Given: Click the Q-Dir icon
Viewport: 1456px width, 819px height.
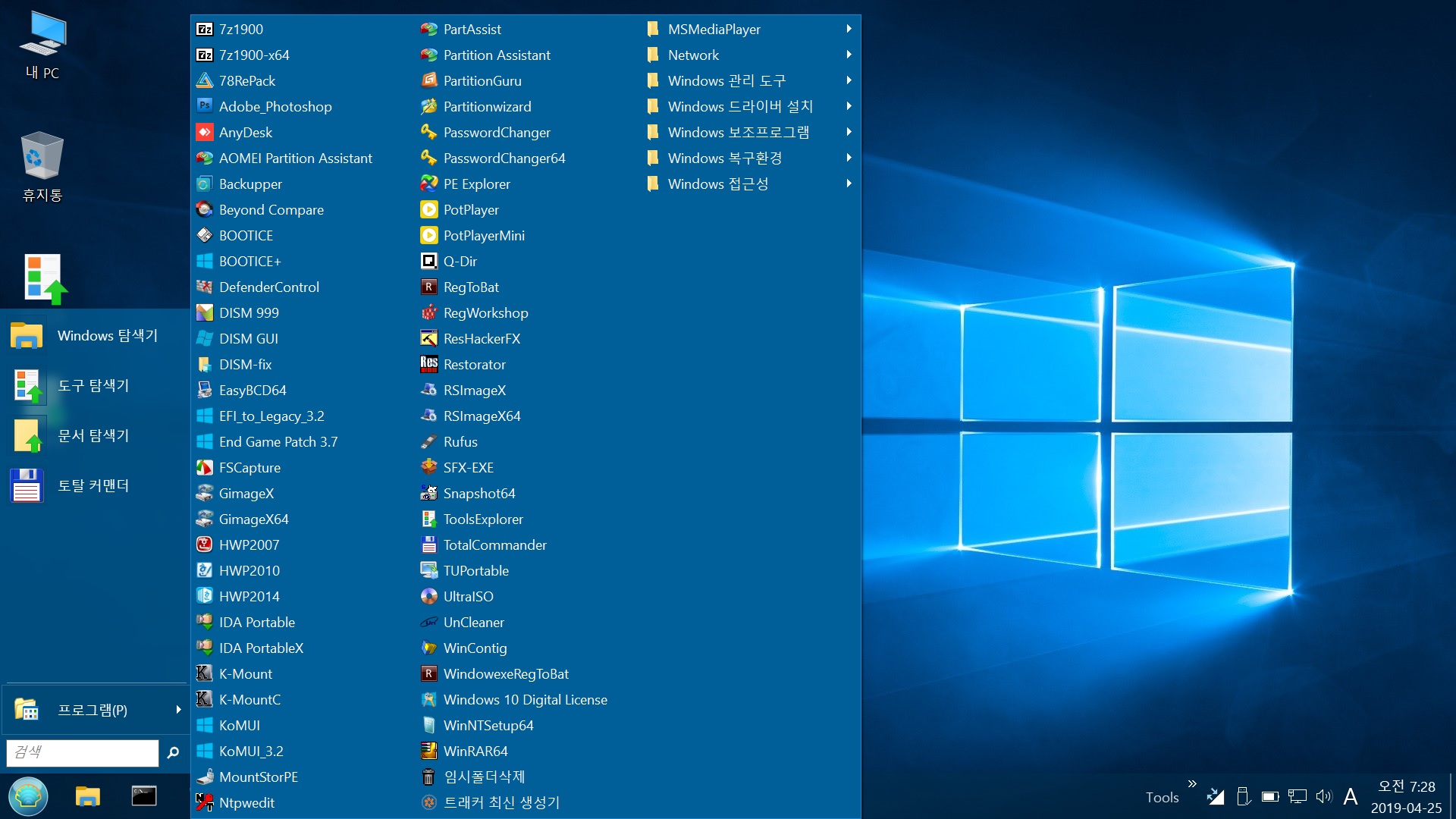Looking at the screenshot, I should [428, 262].
